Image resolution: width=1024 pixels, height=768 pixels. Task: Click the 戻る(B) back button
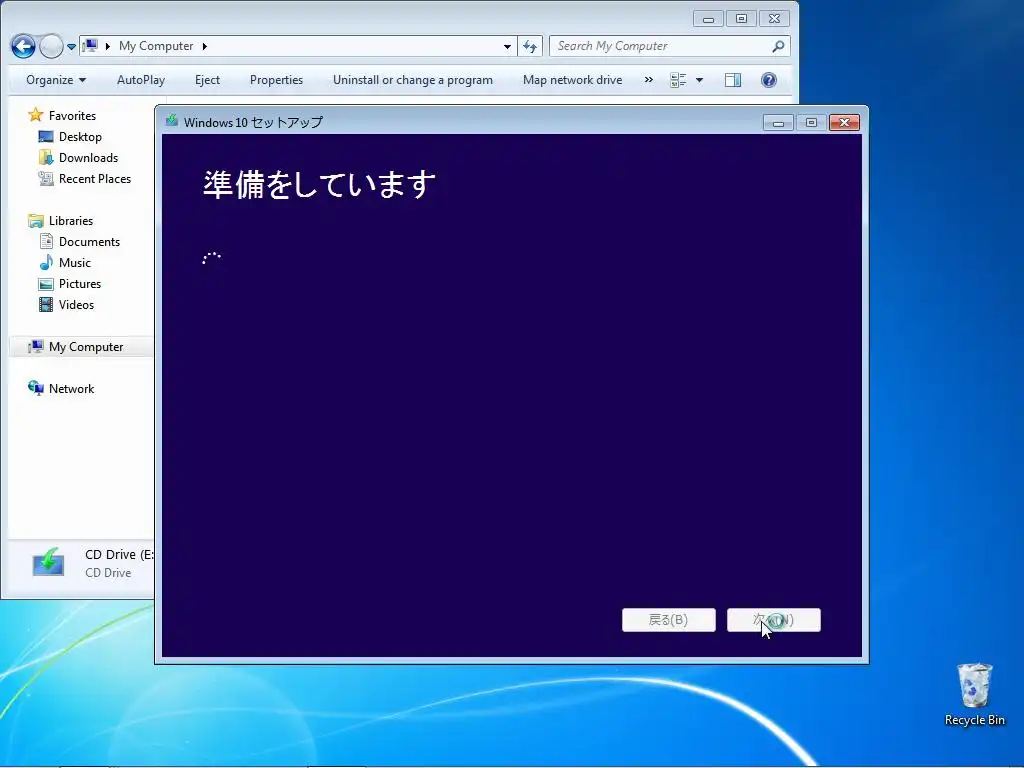pyautogui.click(x=669, y=620)
